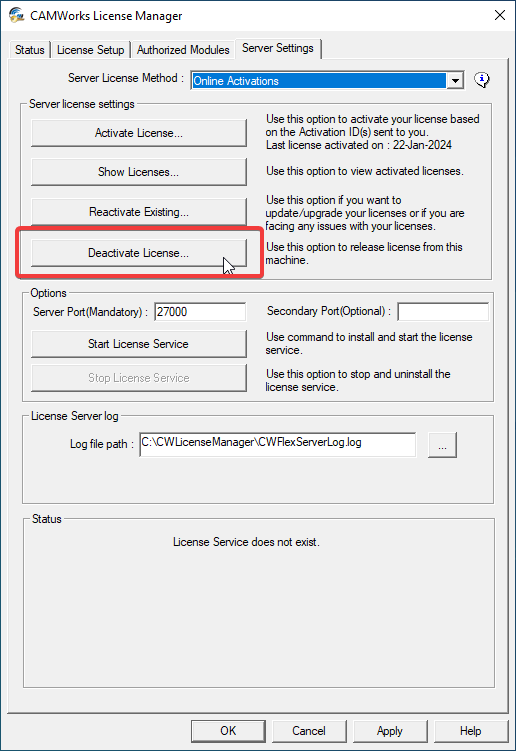Open the License Setup tab
The image size is (516, 751).
click(x=91, y=50)
